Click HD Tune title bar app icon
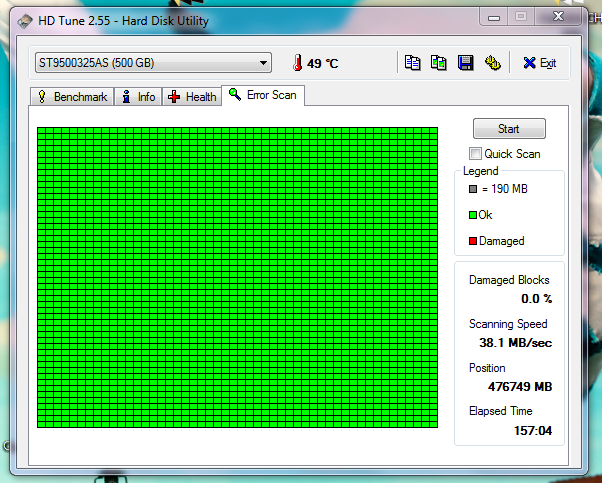This screenshot has width=602, height=483. tap(25, 21)
